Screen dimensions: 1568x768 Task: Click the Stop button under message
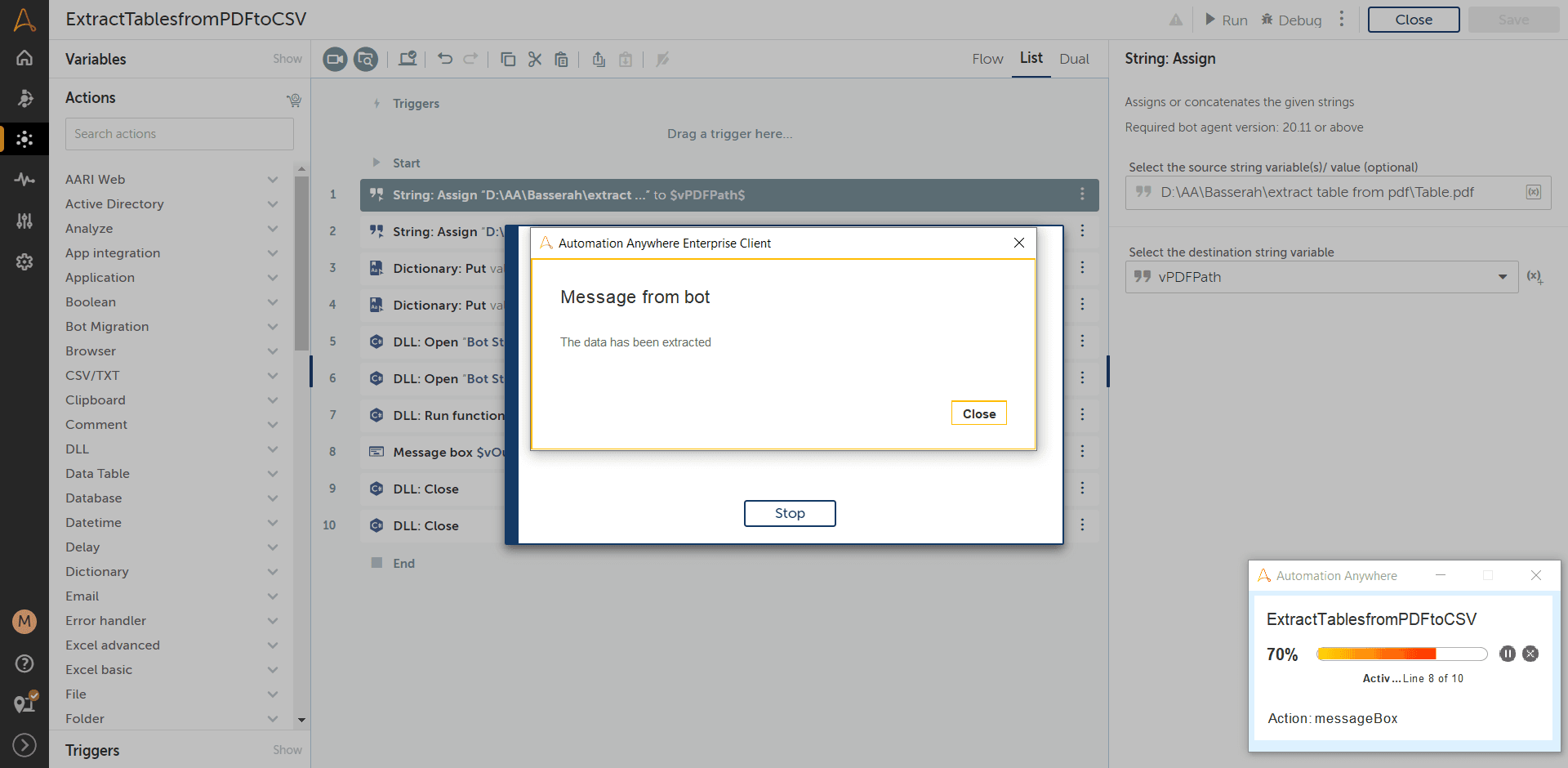pyautogui.click(x=790, y=513)
